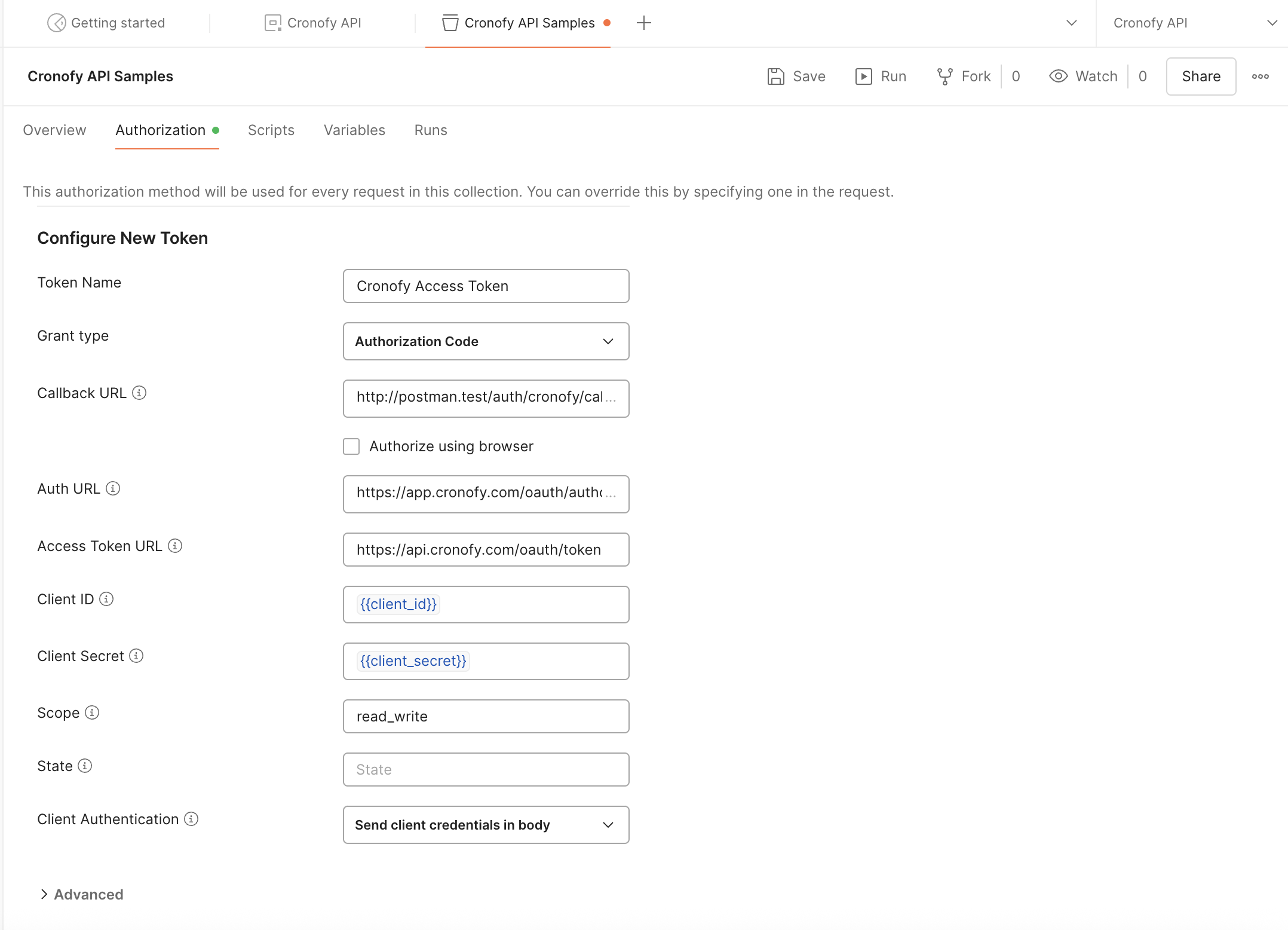Open the Variables tab
1288x930 pixels.
coord(354,130)
